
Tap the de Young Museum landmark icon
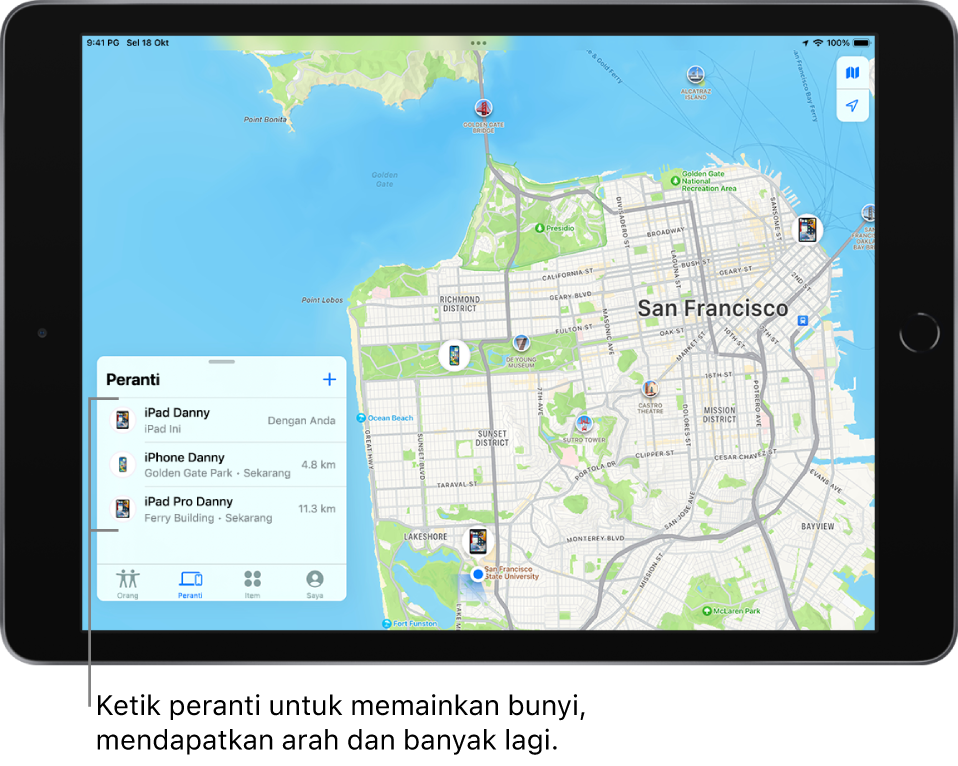point(521,343)
